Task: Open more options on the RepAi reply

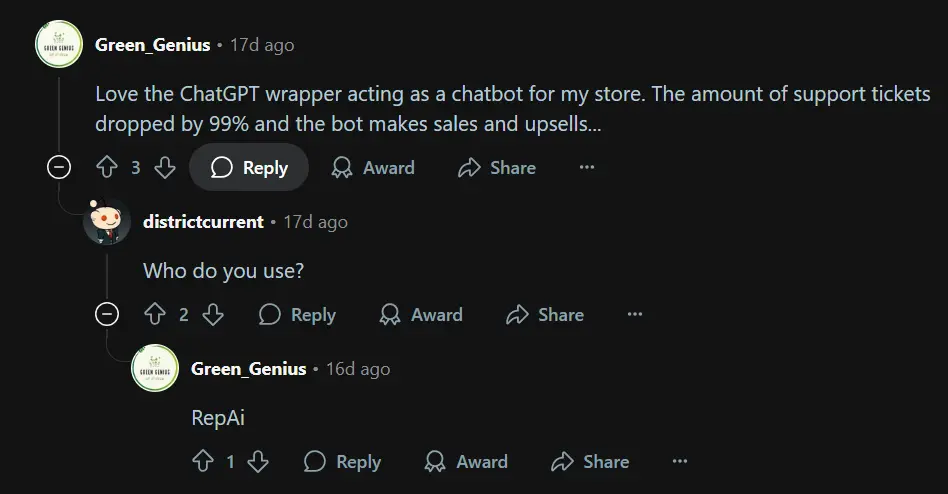Action: tap(680, 462)
